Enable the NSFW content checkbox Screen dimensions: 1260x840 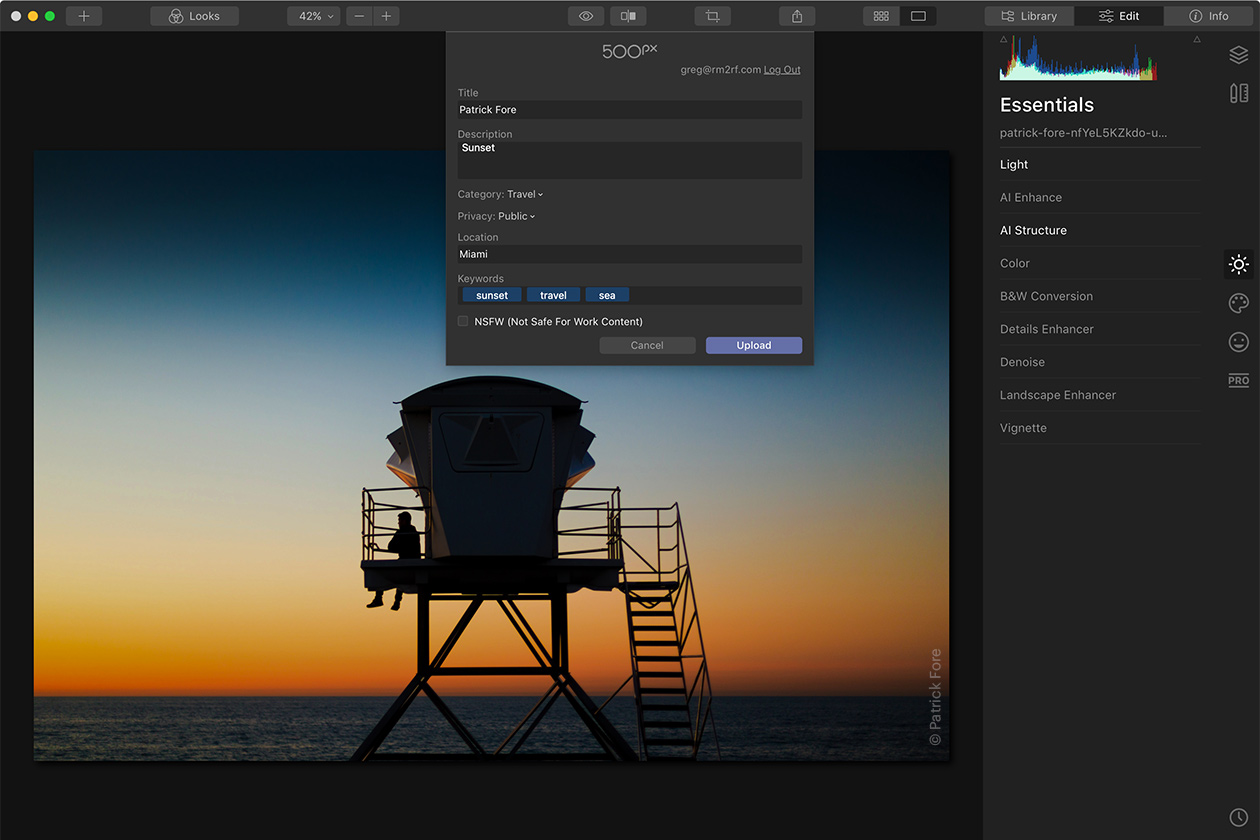[x=463, y=321]
